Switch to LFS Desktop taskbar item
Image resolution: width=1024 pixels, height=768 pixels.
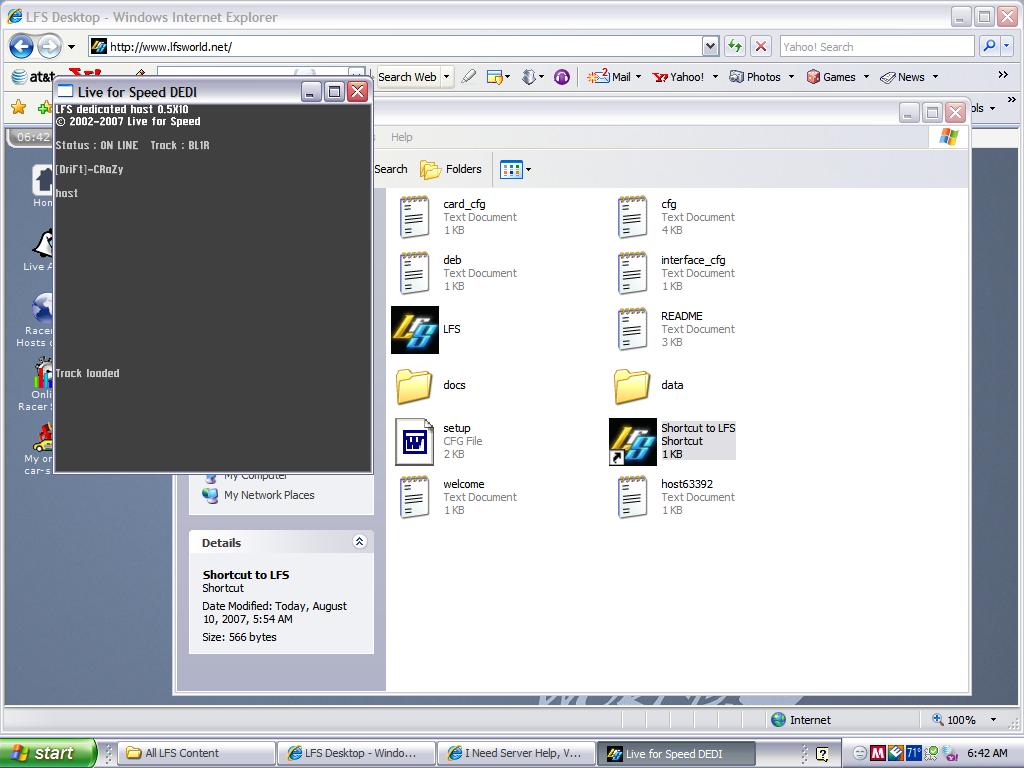coord(356,753)
